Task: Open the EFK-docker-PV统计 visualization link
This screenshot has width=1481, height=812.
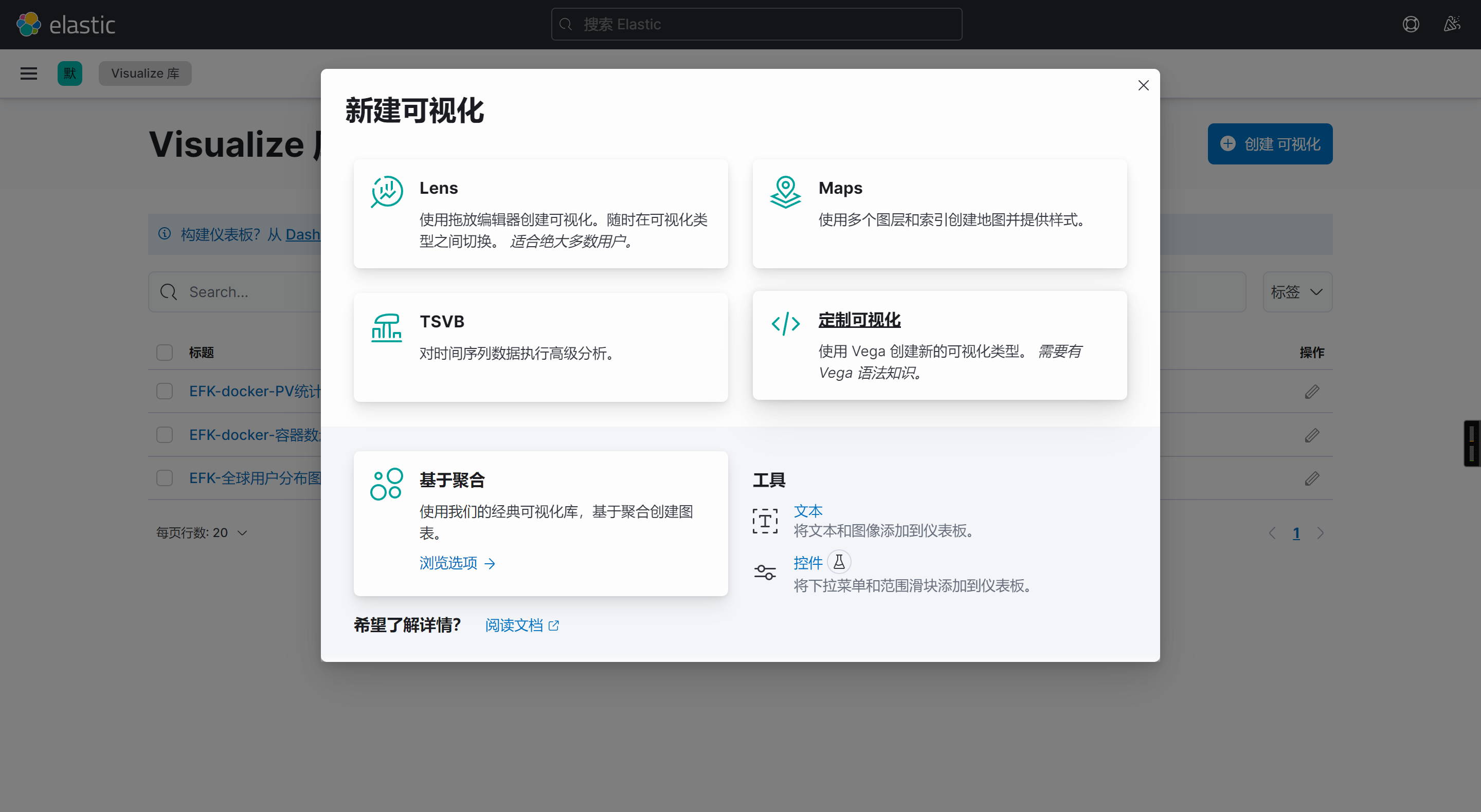Action: (255, 391)
